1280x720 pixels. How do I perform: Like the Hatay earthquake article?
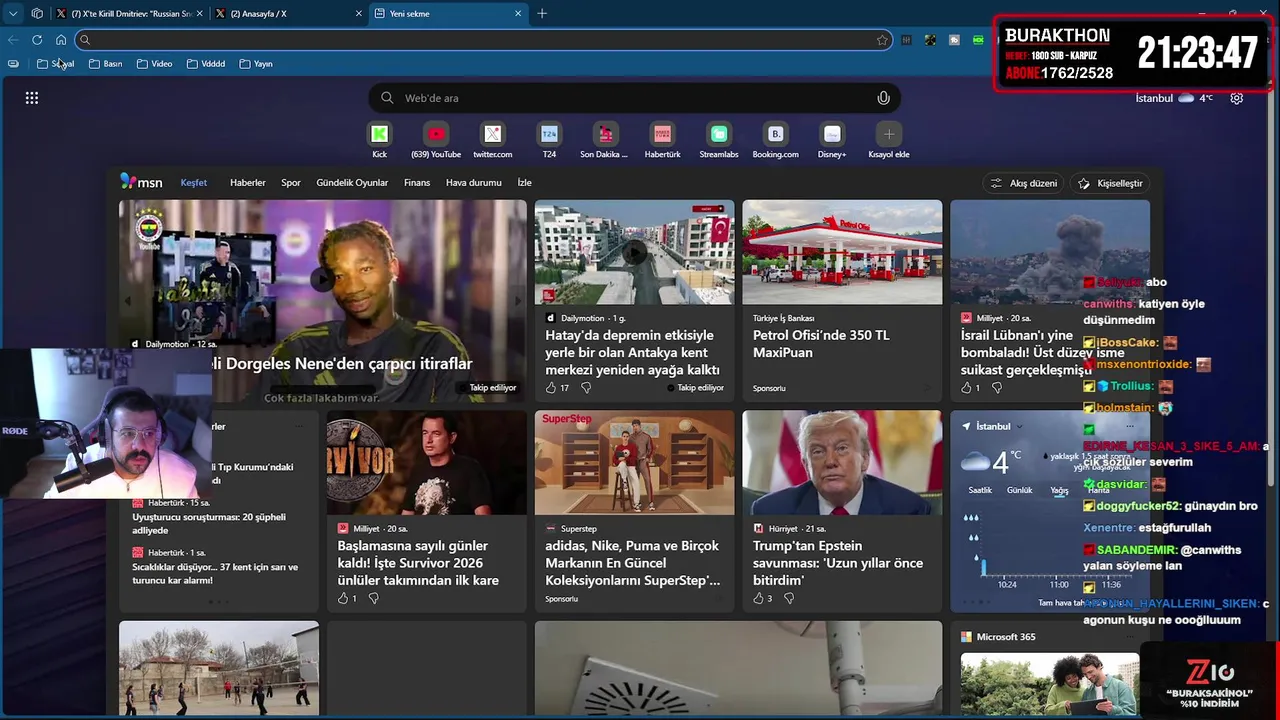click(551, 388)
